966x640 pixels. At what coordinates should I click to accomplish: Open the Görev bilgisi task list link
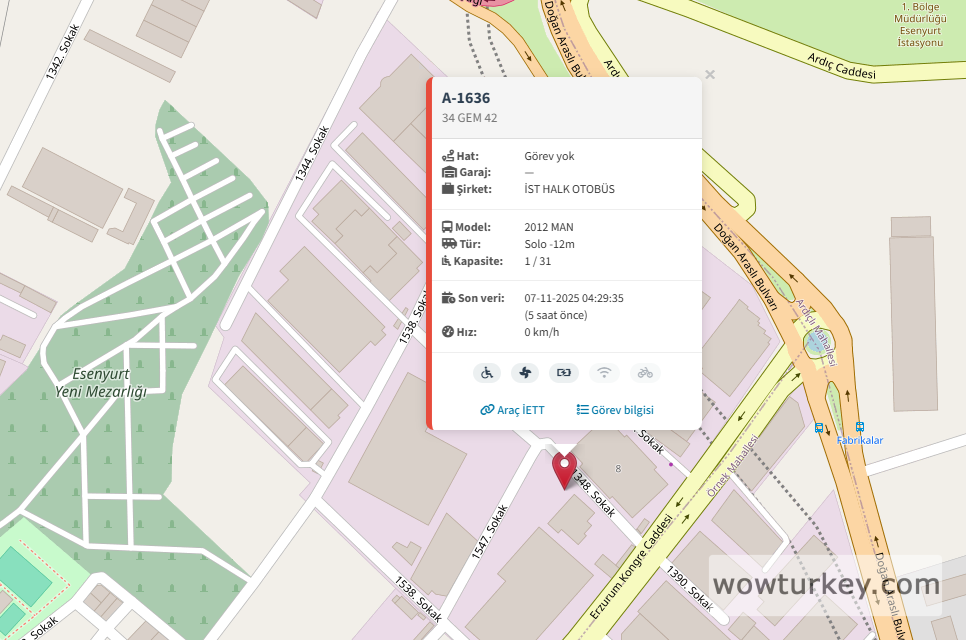pyautogui.click(x=615, y=410)
